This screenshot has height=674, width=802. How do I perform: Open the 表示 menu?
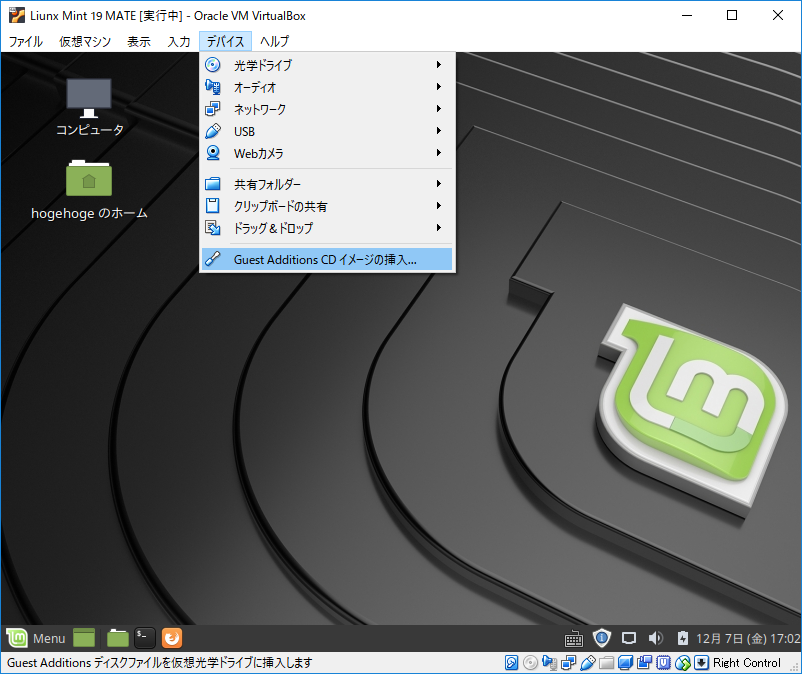click(x=139, y=41)
